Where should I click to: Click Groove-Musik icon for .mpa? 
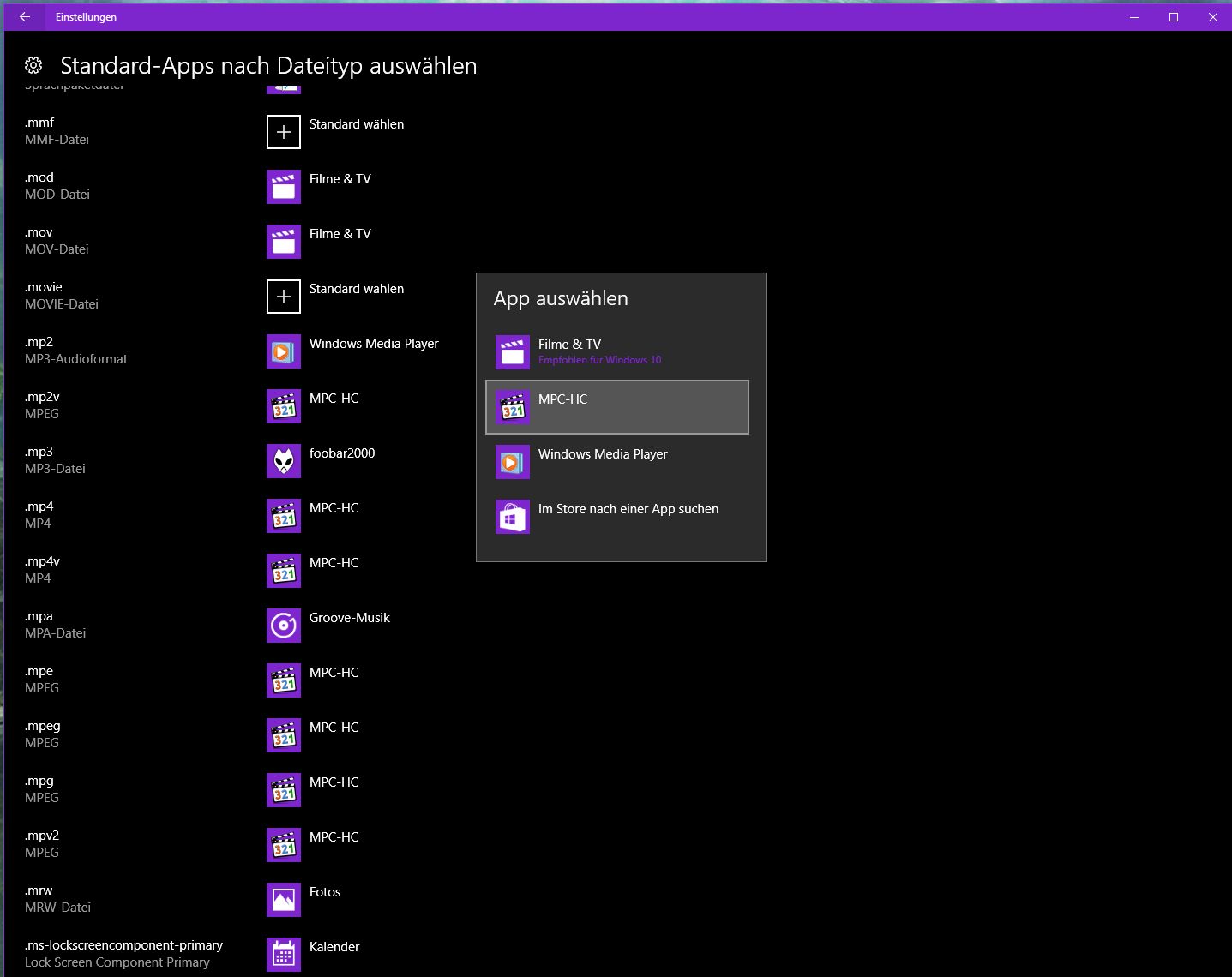[284, 626]
